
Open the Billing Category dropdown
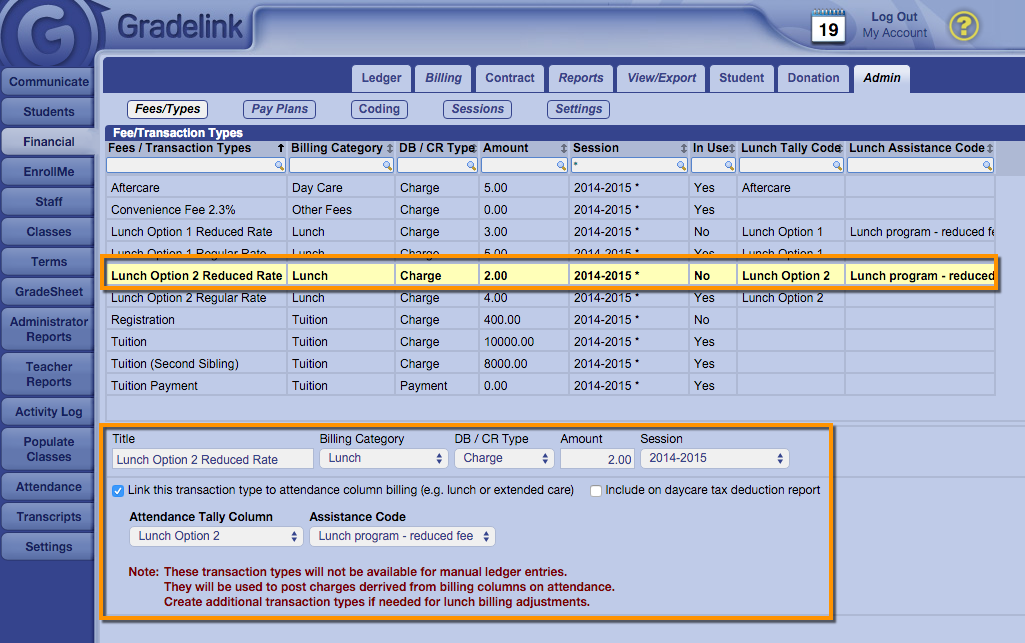384,458
